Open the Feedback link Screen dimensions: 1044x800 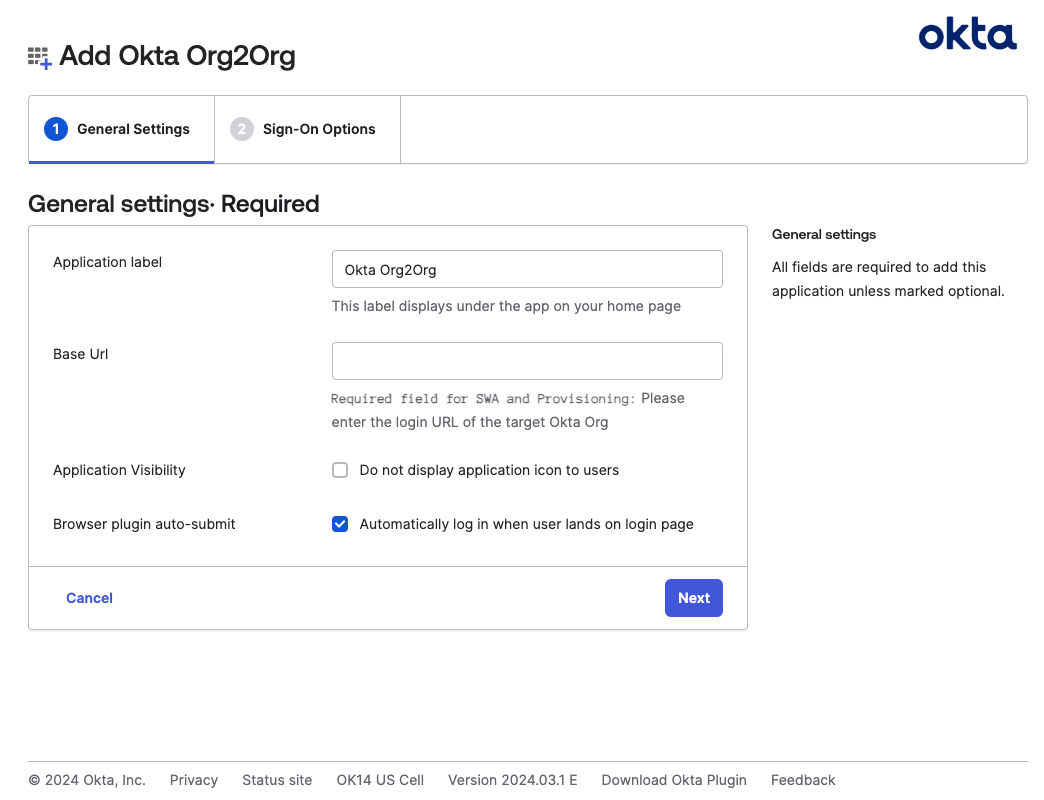coord(803,780)
